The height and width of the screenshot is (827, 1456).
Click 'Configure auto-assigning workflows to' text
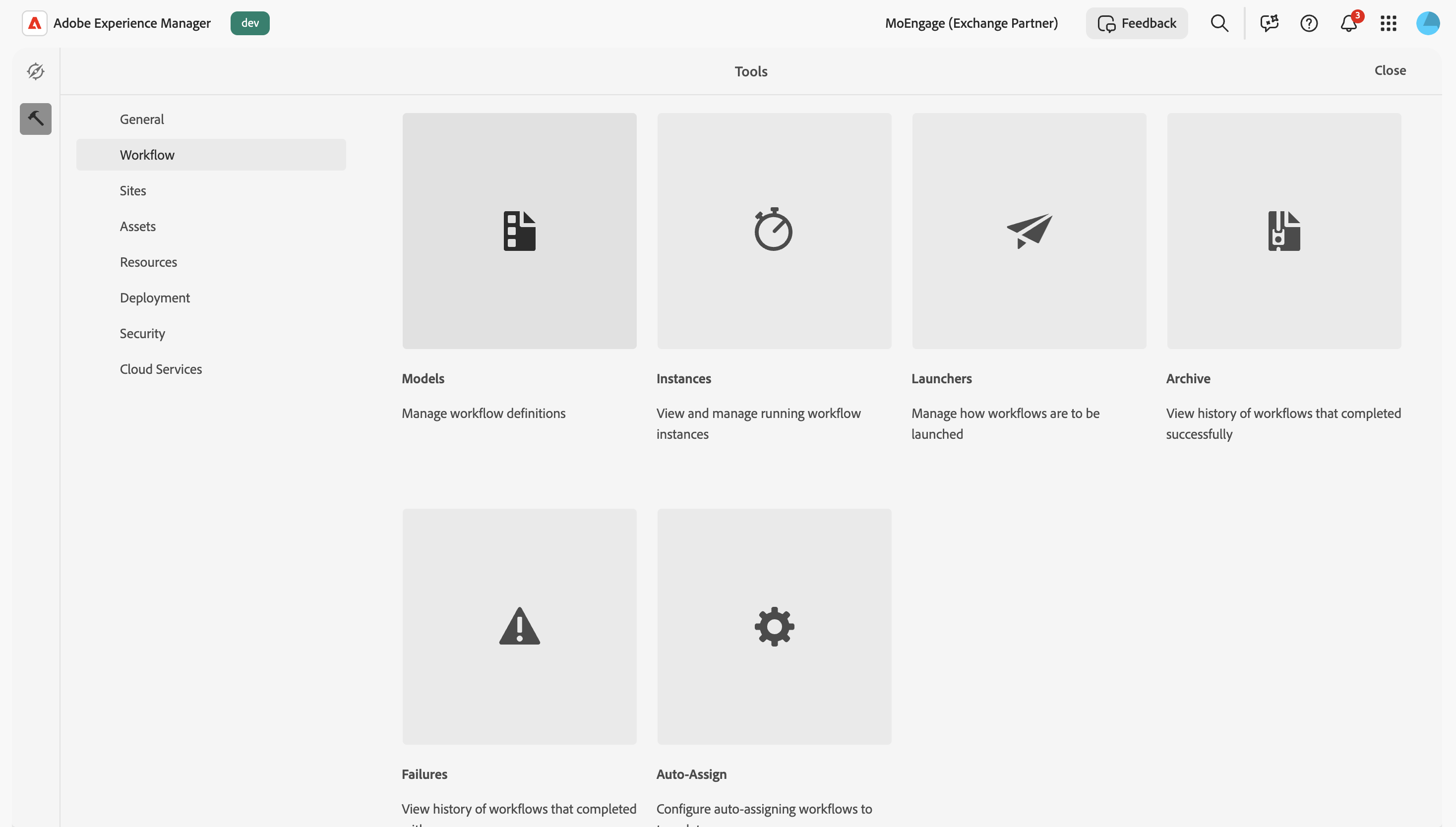click(x=764, y=809)
